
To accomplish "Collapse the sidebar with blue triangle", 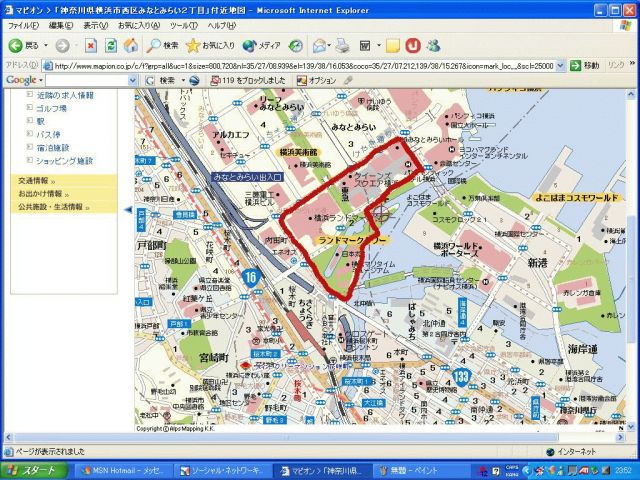I will [x=129, y=209].
